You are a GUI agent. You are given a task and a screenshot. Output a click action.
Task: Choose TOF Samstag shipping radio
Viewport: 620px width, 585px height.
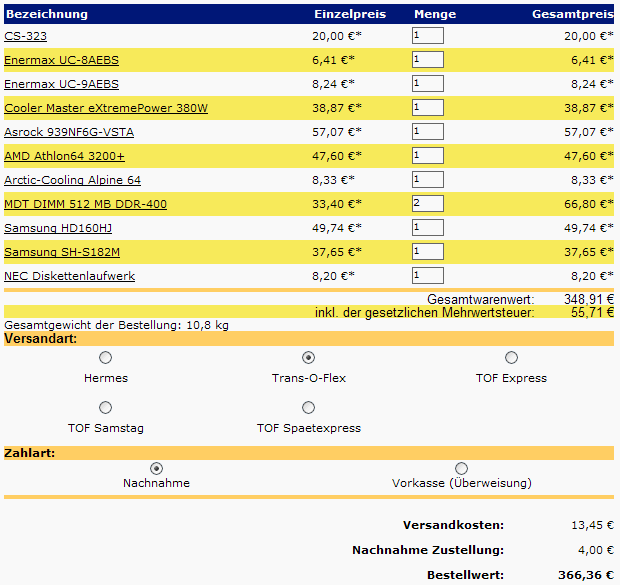[x=106, y=407]
